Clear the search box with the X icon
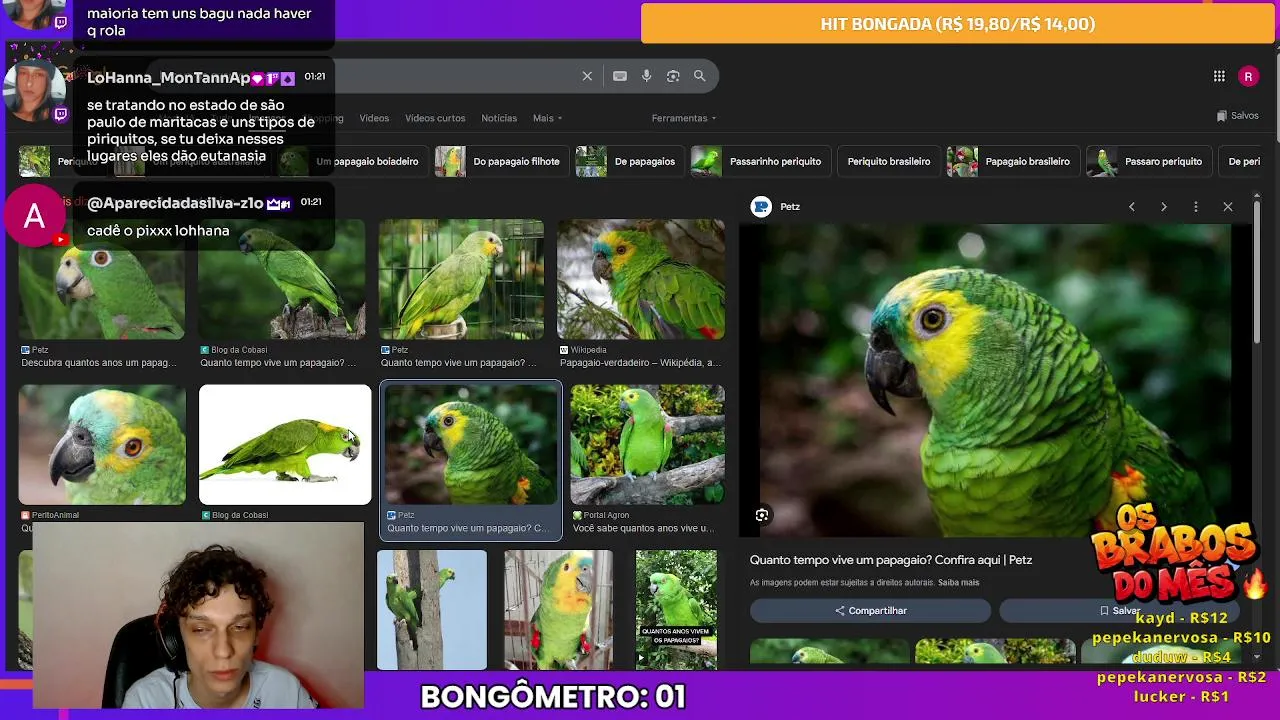Screen dimensions: 1280x720 click(587, 76)
